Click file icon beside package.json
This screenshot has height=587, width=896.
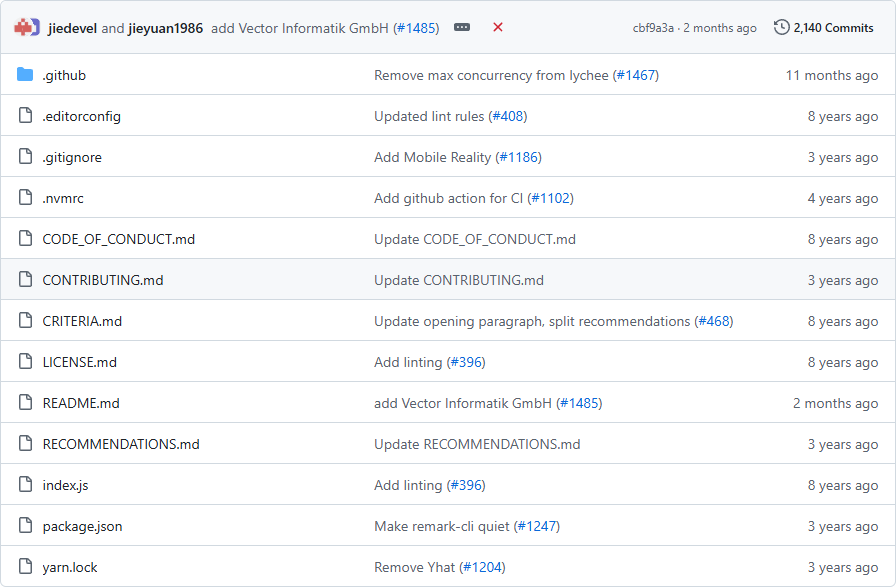pos(25,526)
